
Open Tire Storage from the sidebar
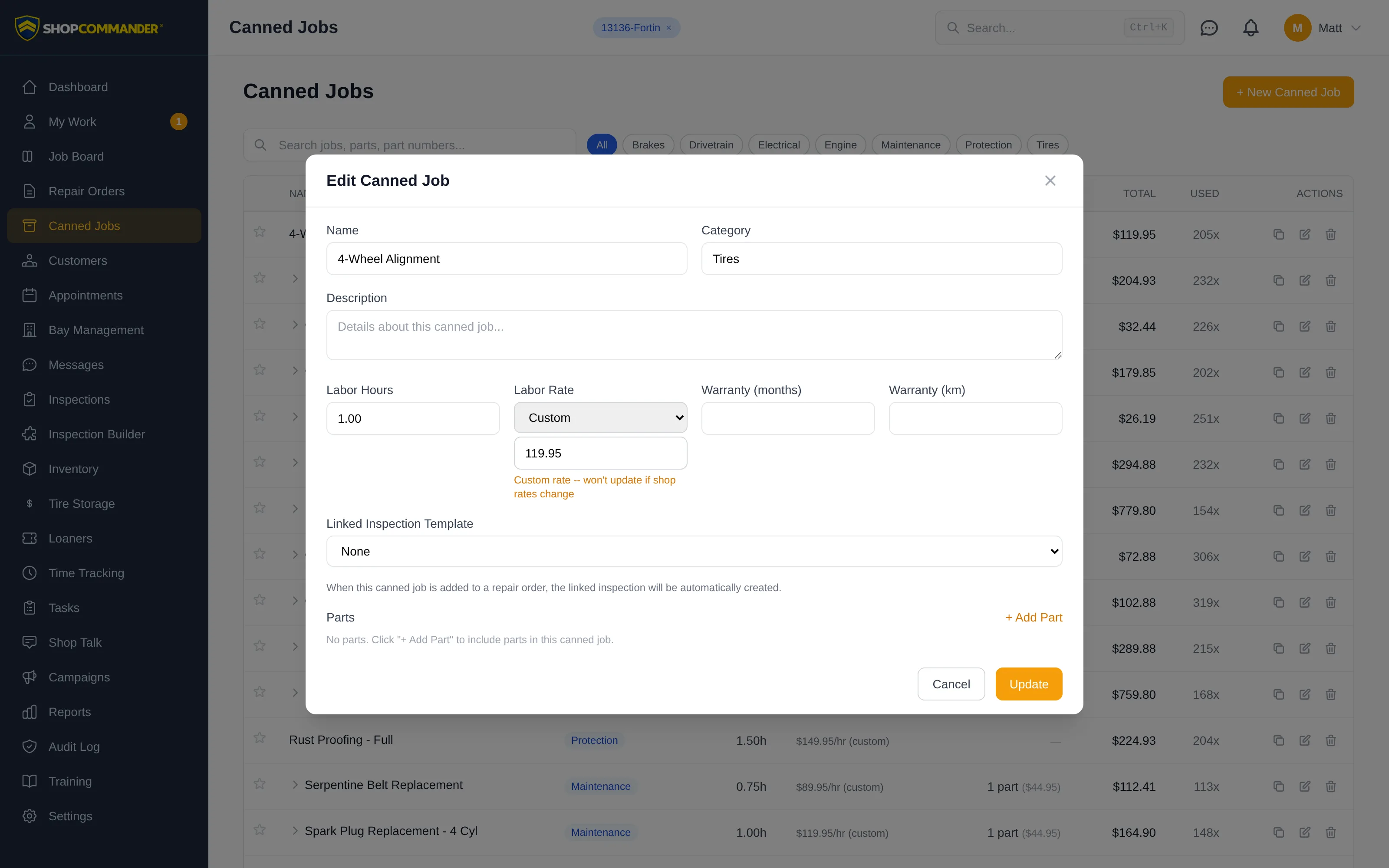82,503
